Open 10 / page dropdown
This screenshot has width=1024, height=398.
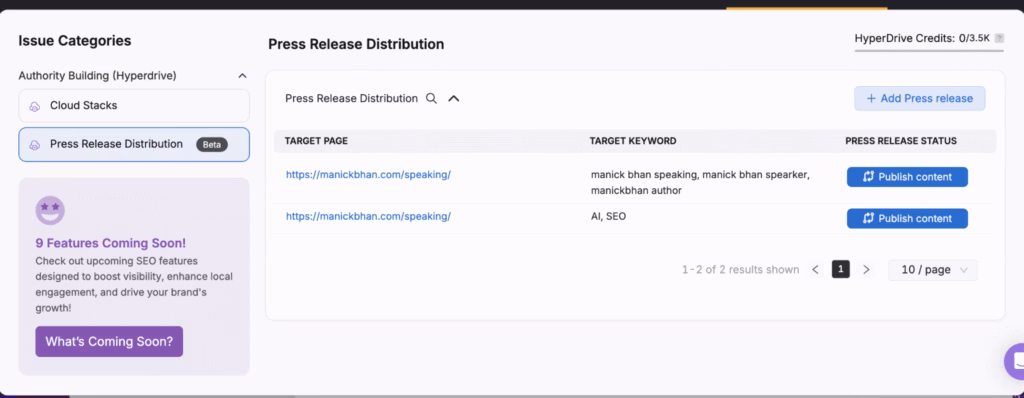click(x=933, y=270)
